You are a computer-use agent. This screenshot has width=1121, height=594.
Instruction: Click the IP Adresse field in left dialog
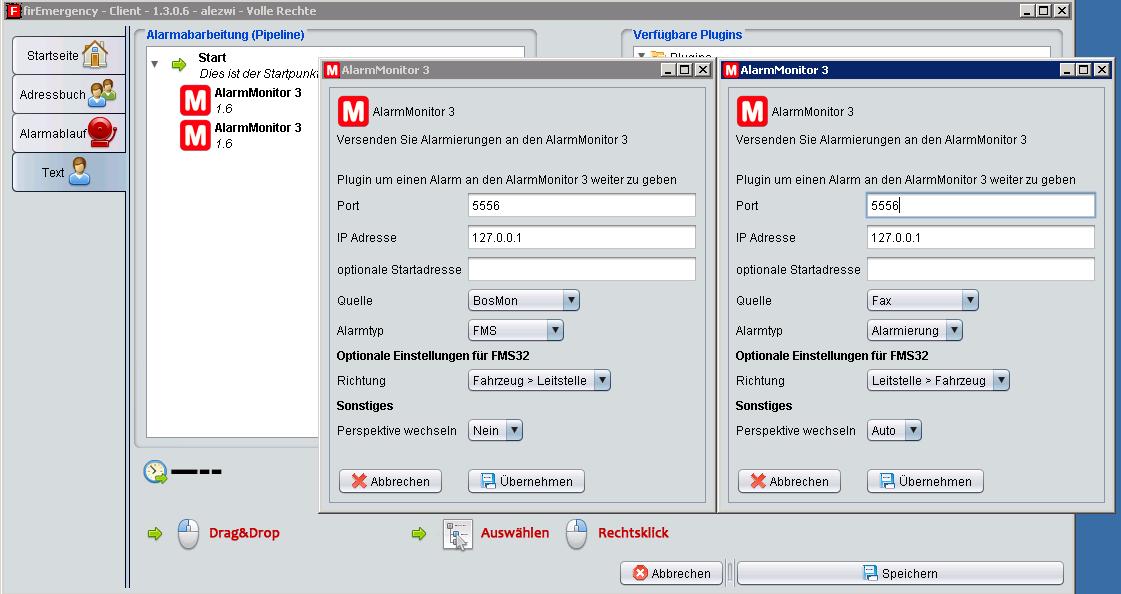(582, 237)
